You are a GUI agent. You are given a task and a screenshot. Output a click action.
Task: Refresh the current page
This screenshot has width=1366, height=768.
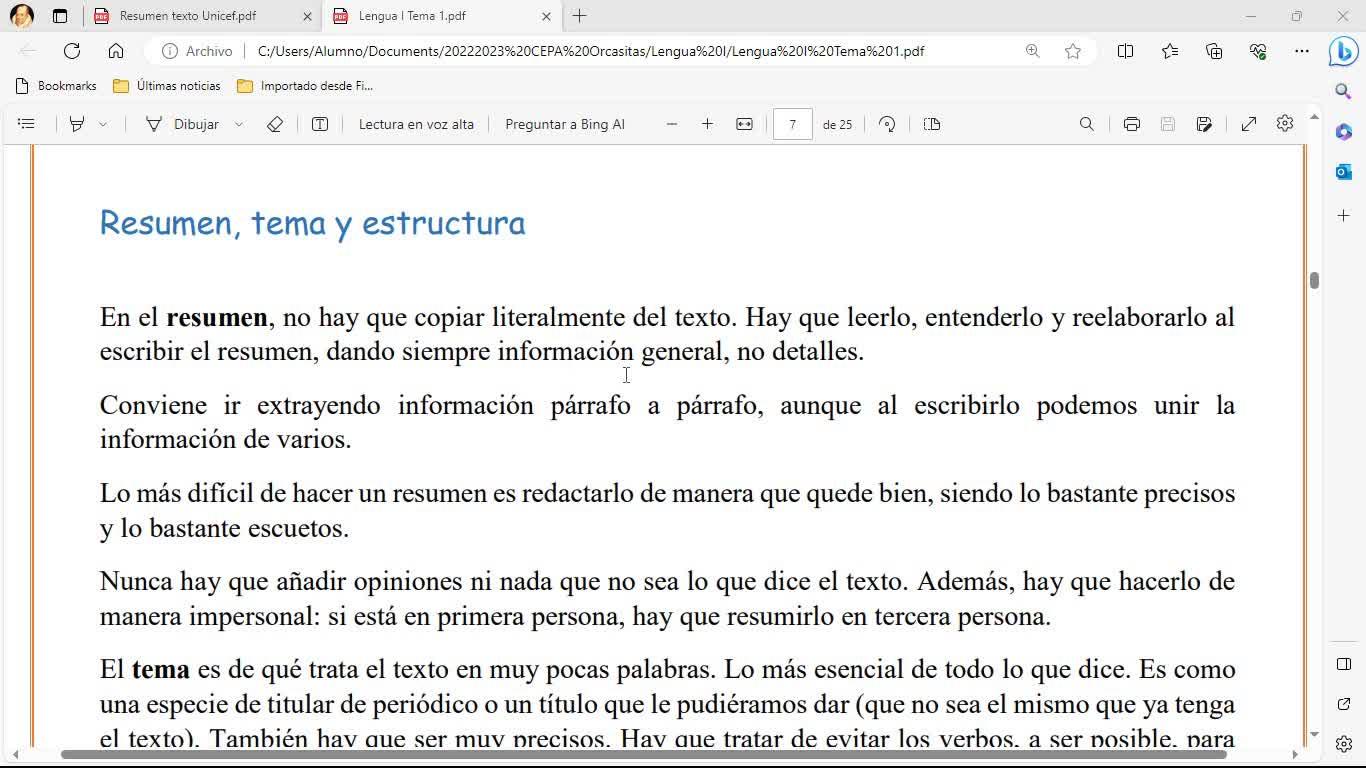click(72, 51)
